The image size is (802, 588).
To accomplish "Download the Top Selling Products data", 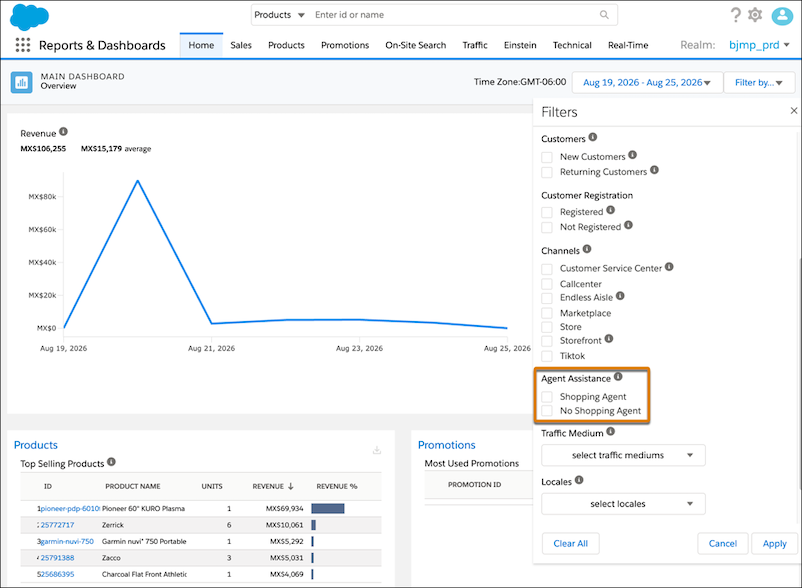I will tap(377, 450).
